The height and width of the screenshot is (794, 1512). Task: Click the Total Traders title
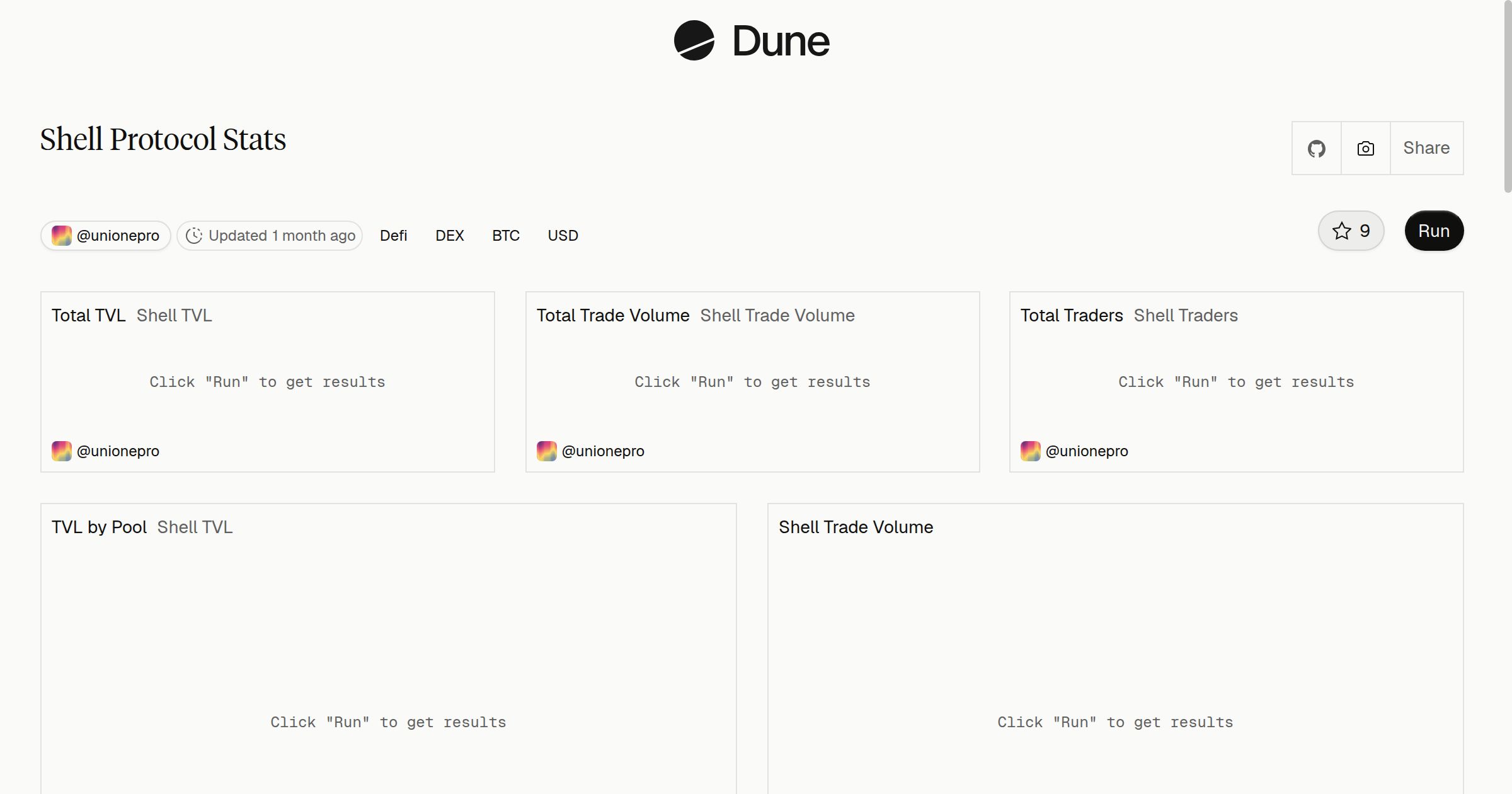click(x=1072, y=316)
